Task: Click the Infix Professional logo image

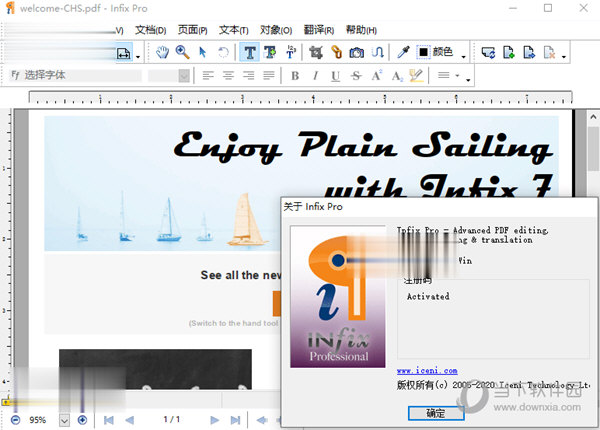Action: (338, 297)
